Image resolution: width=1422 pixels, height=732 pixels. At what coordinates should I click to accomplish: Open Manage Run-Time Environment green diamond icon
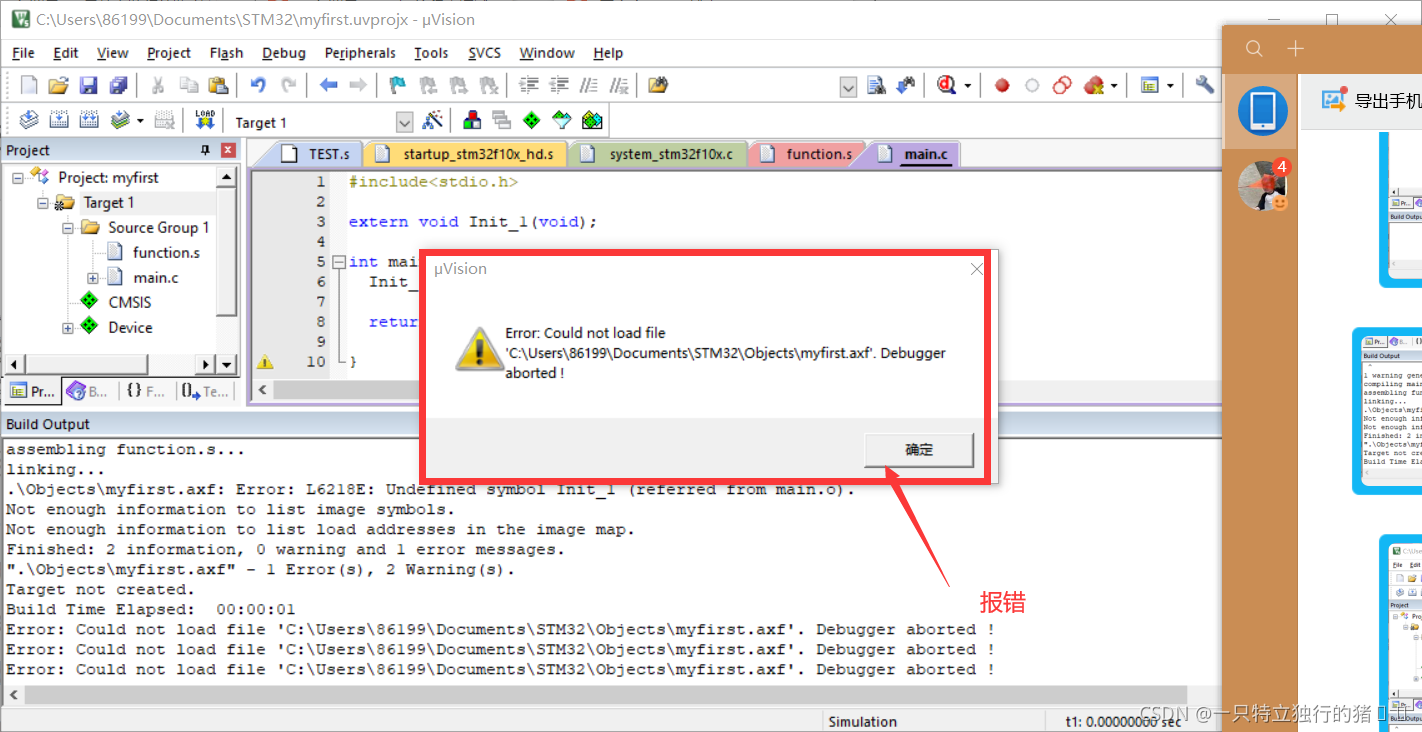tap(532, 121)
